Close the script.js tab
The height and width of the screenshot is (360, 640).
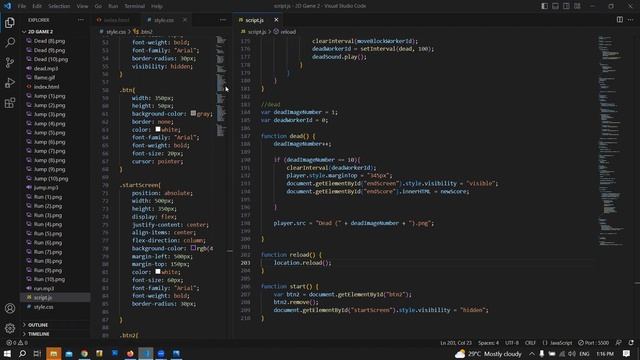[x=276, y=20]
